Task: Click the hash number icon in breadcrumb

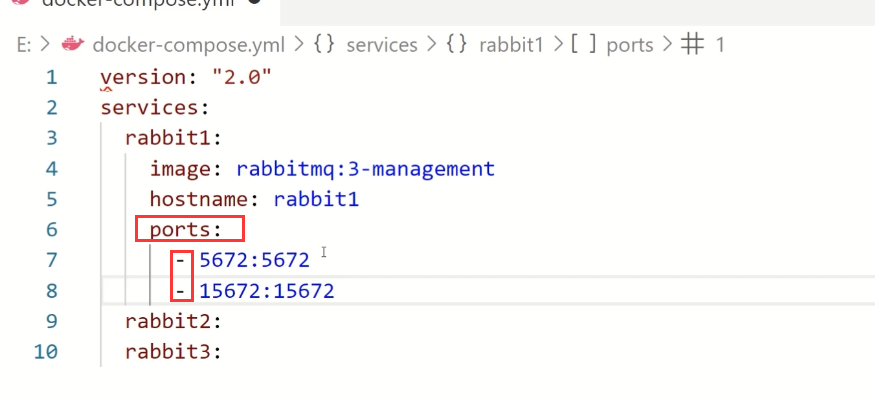Action: tap(692, 45)
